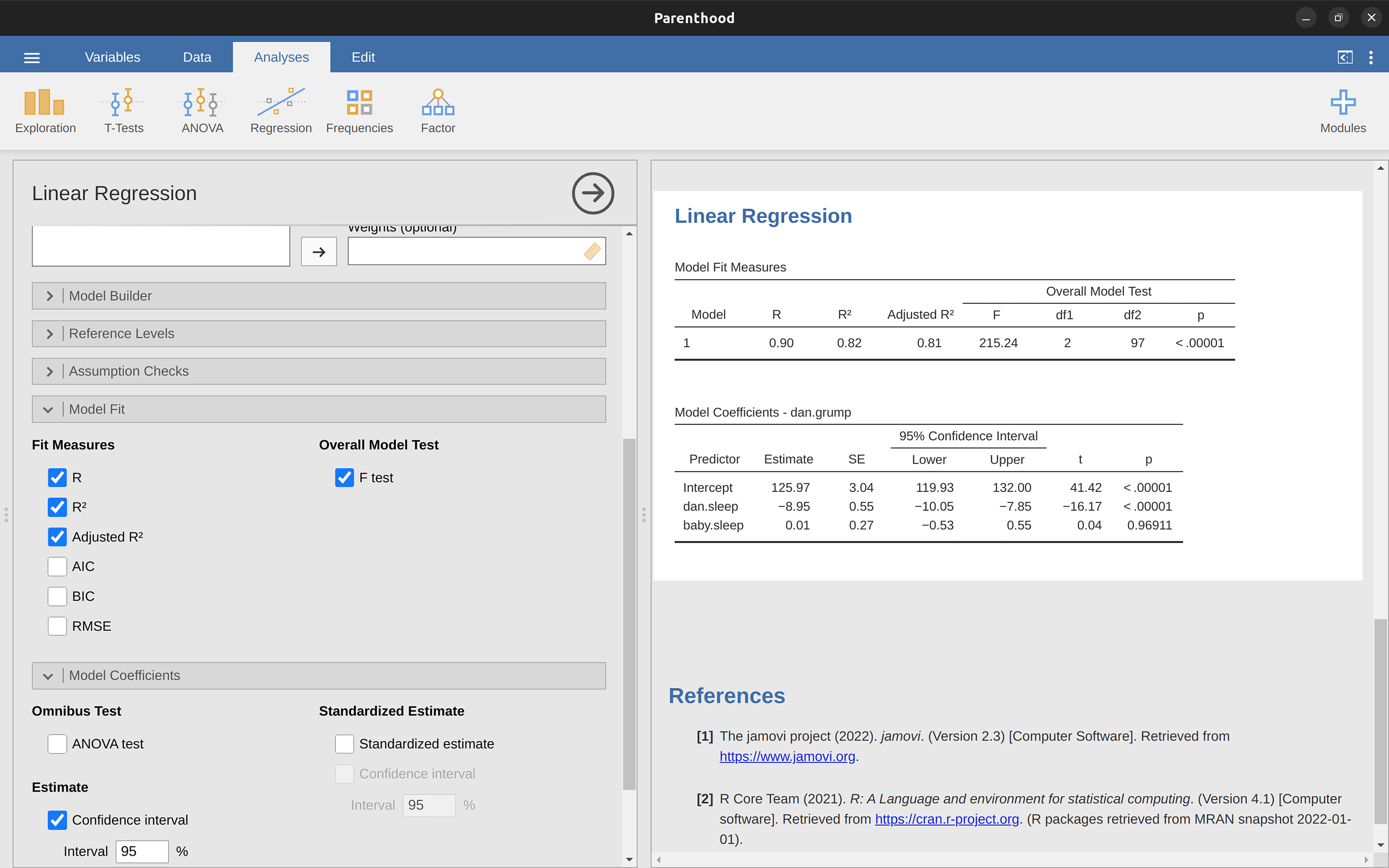Expand the Model Builder section

(x=319, y=296)
